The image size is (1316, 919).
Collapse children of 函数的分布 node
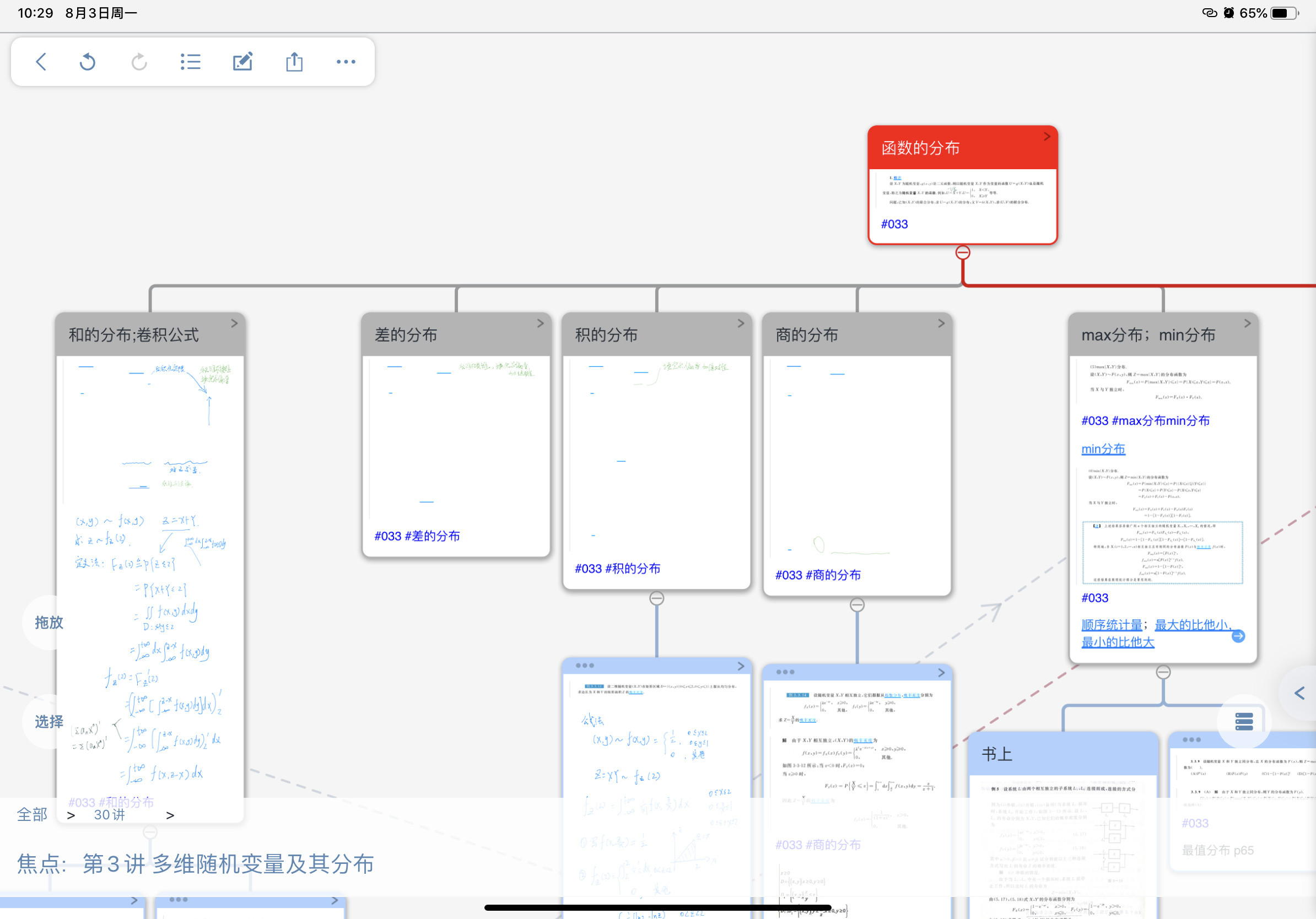pos(963,252)
